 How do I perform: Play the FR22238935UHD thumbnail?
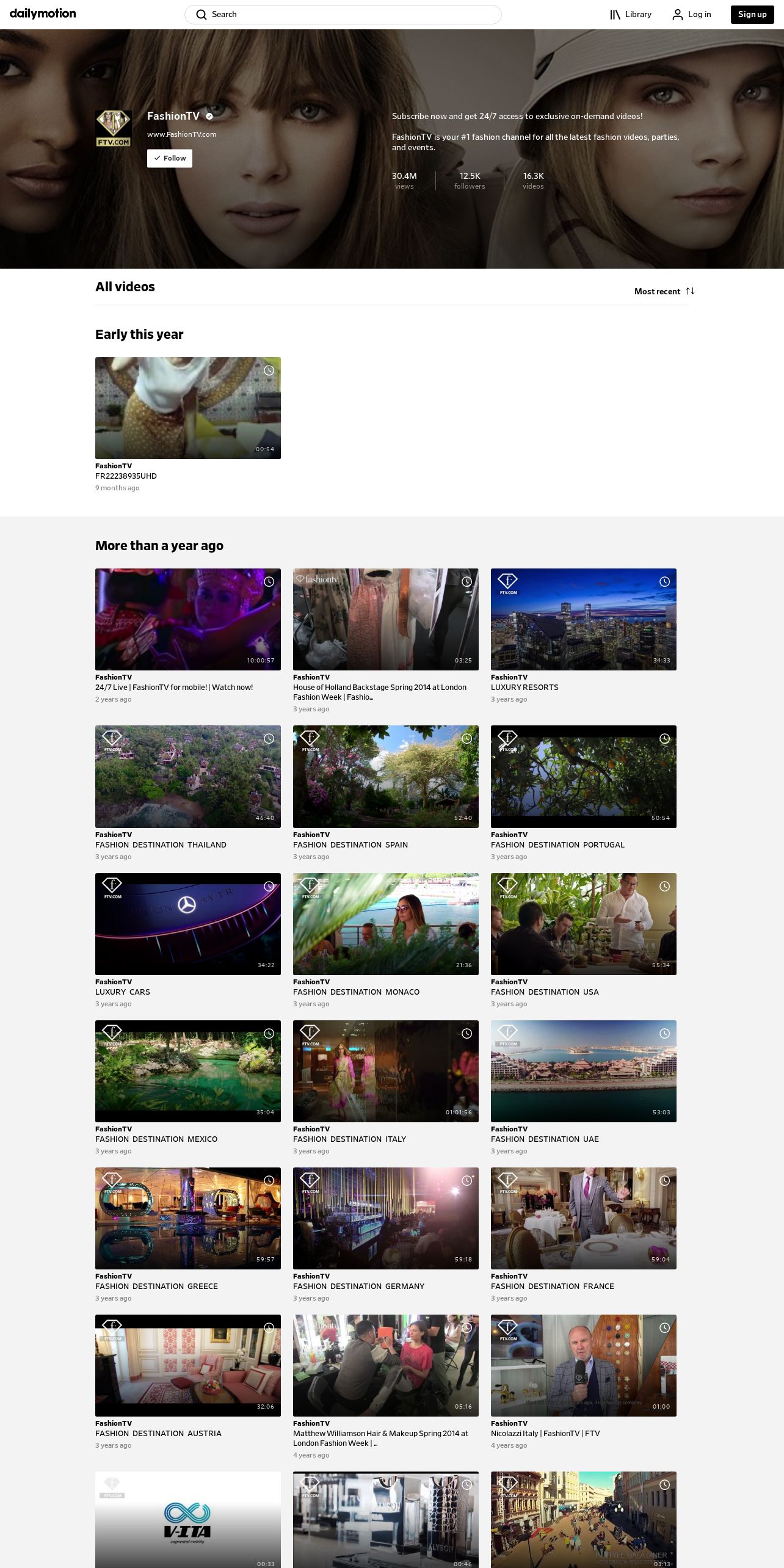188,408
